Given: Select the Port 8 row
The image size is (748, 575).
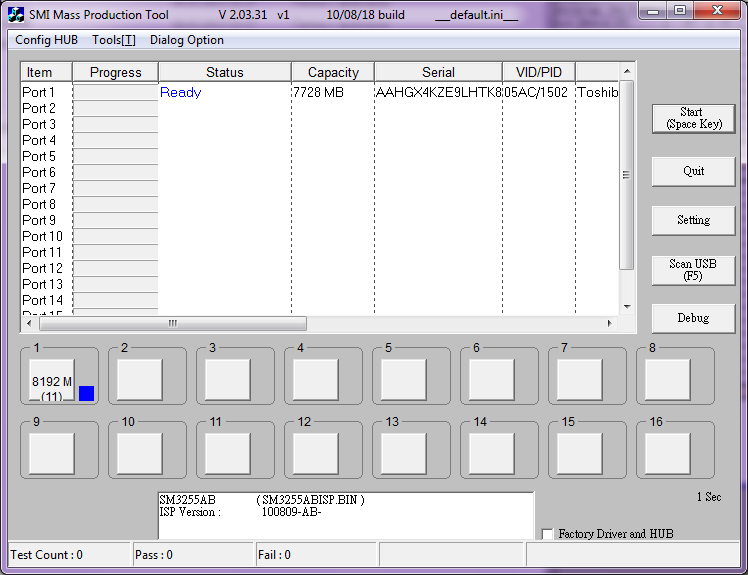Looking at the screenshot, I should click(320, 204).
